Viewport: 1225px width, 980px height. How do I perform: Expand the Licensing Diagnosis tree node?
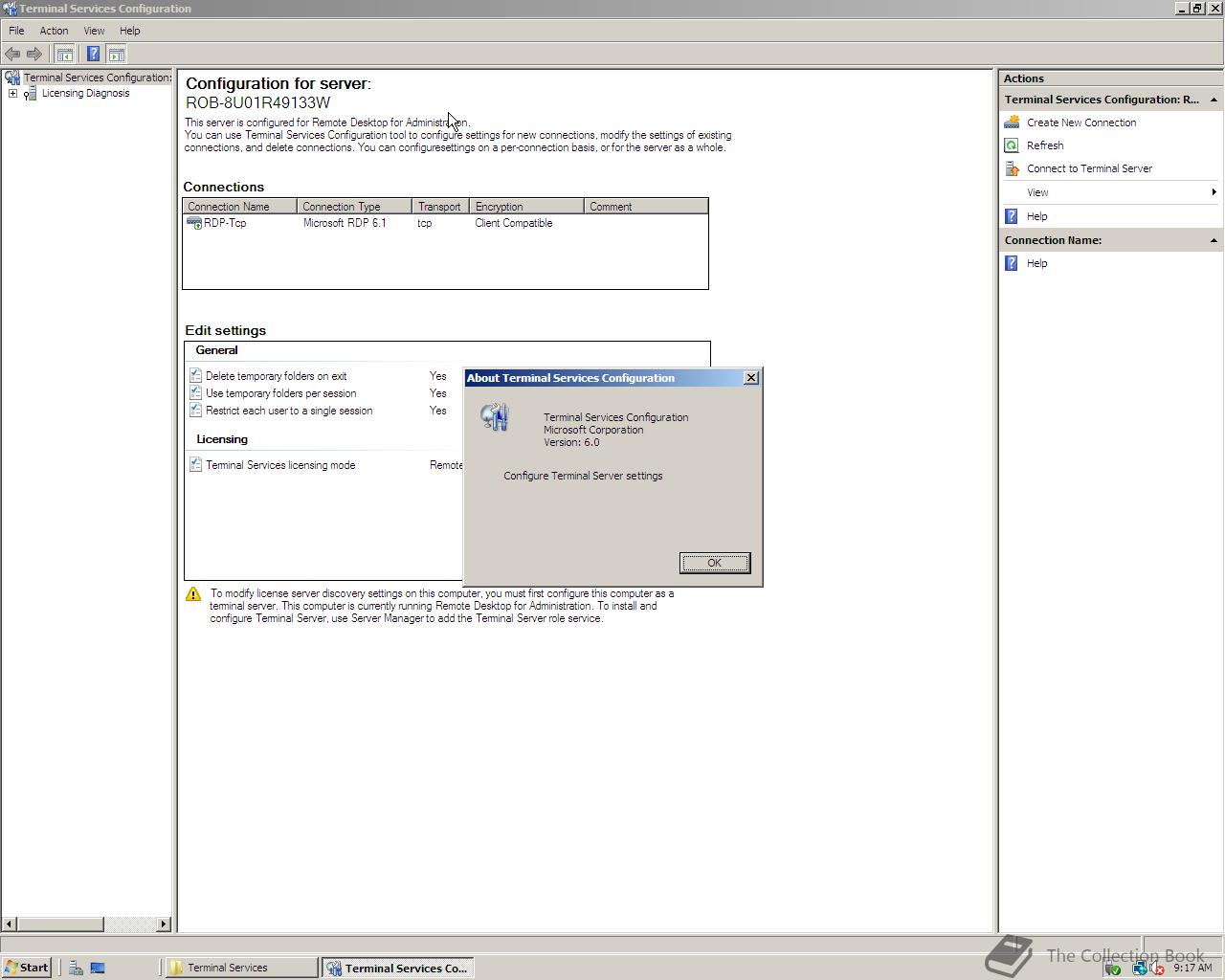[x=12, y=93]
